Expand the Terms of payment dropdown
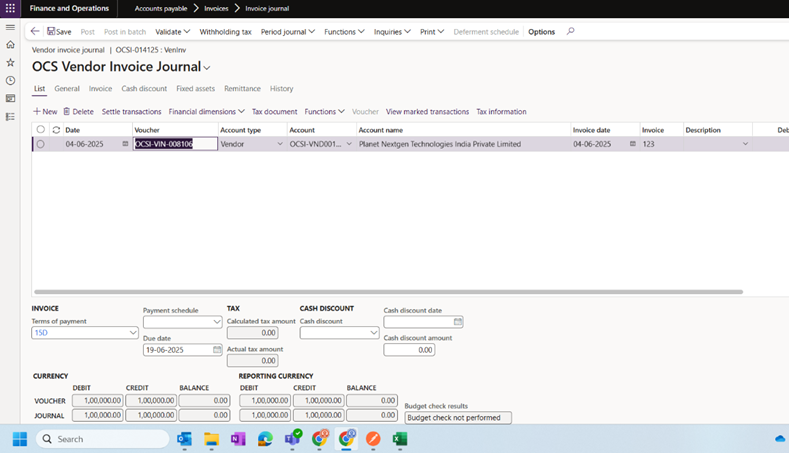This screenshot has width=789, height=453. (133, 333)
